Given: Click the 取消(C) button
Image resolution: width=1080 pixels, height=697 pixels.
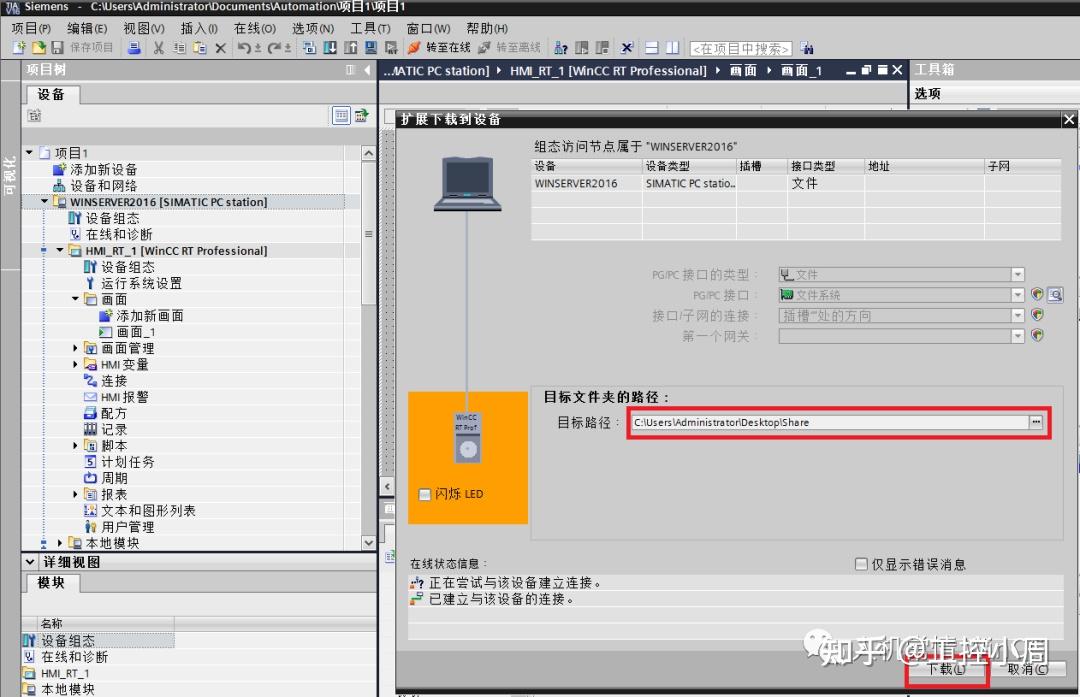Looking at the screenshot, I should 1028,669.
